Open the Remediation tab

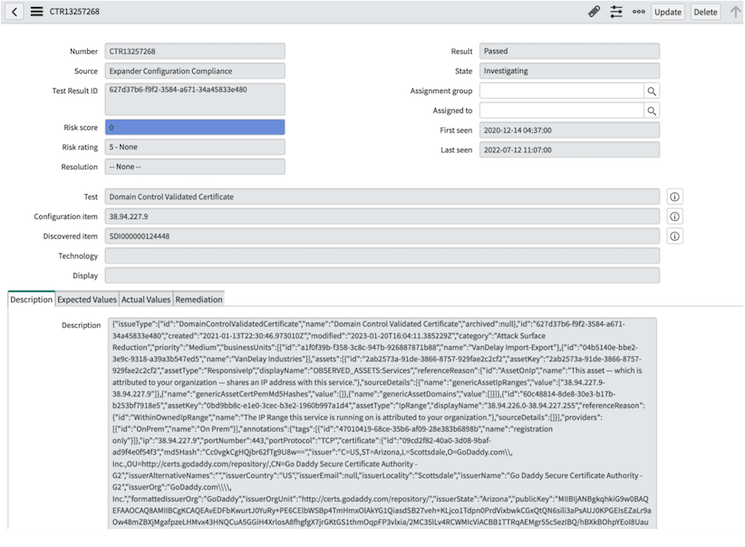point(198,299)
